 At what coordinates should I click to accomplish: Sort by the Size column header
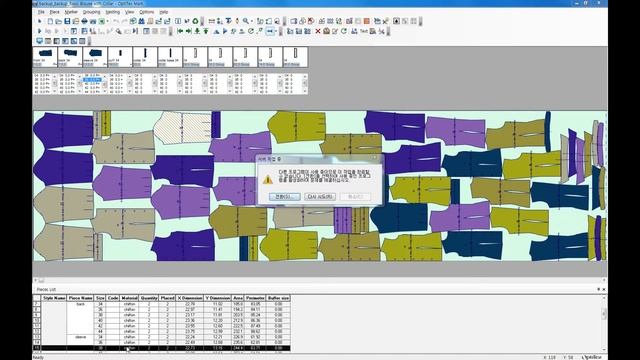[x=100, y=298]
